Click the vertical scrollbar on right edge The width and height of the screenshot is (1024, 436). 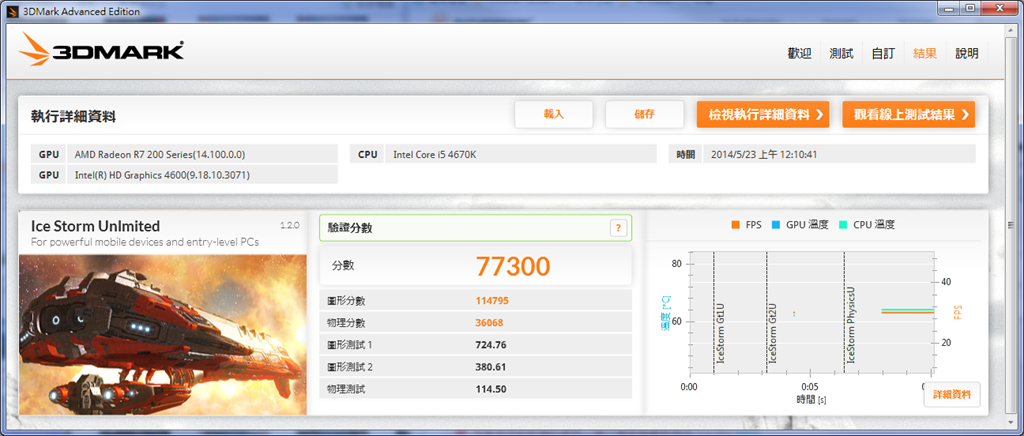coord(1011,225)
